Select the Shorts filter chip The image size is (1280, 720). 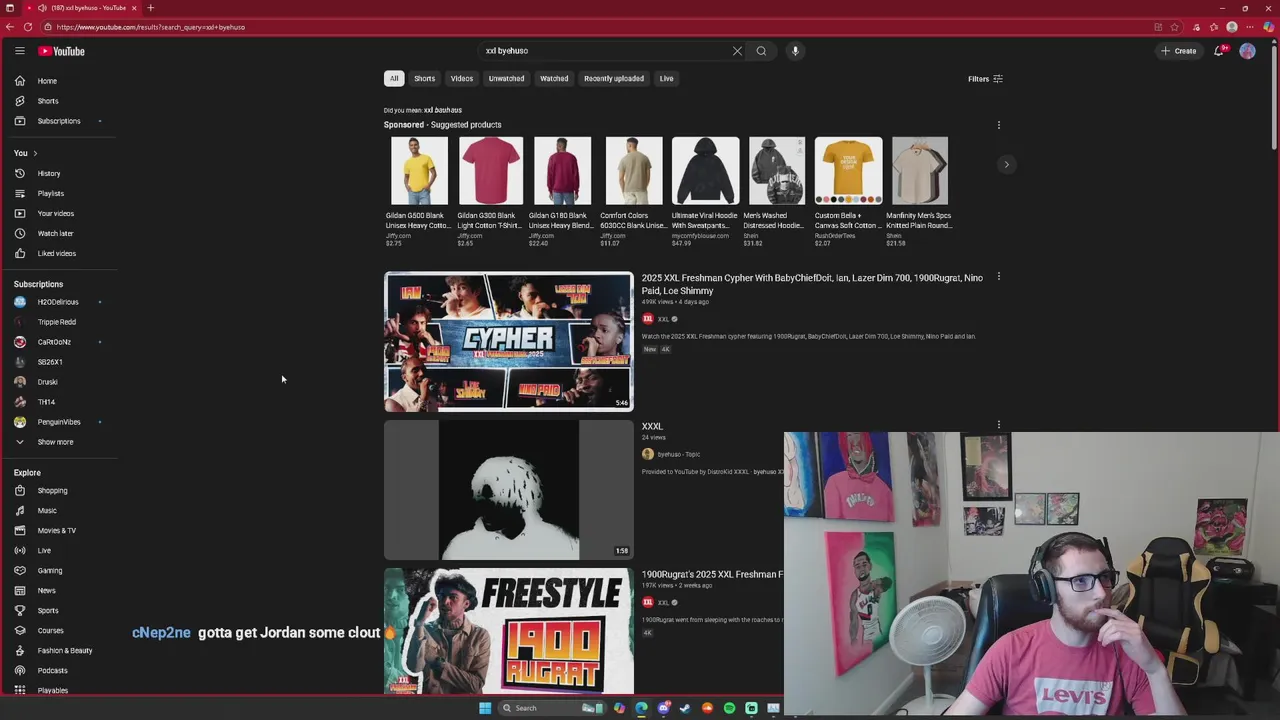tap(424, 78)
